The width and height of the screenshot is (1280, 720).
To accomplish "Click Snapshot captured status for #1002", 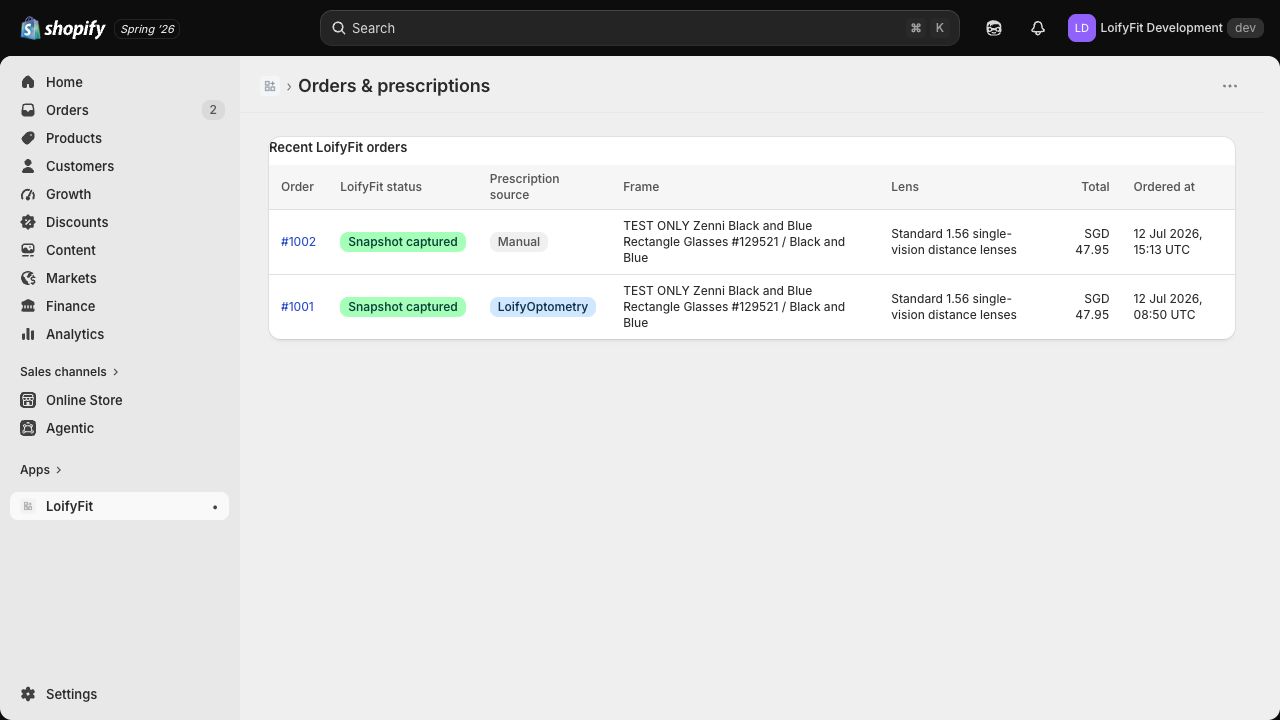I will point(403,242).
